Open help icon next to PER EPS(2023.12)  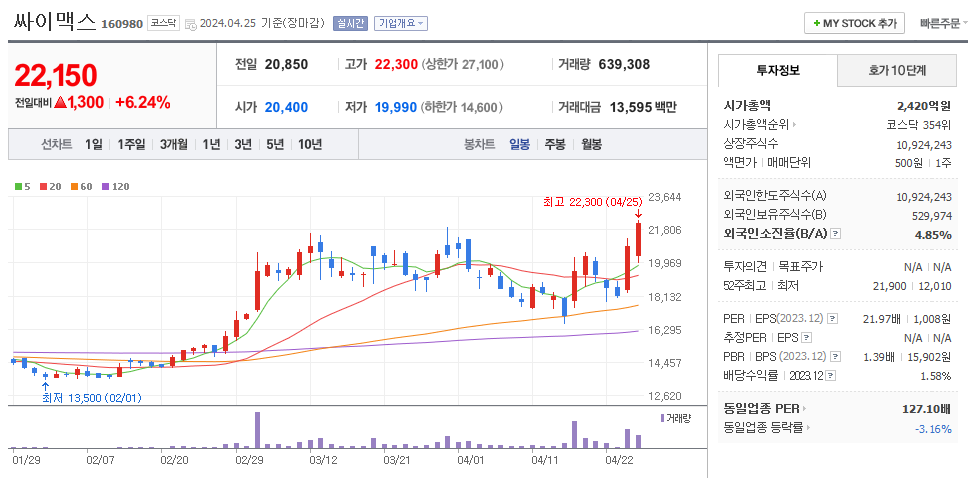click(x=833, y=318)
